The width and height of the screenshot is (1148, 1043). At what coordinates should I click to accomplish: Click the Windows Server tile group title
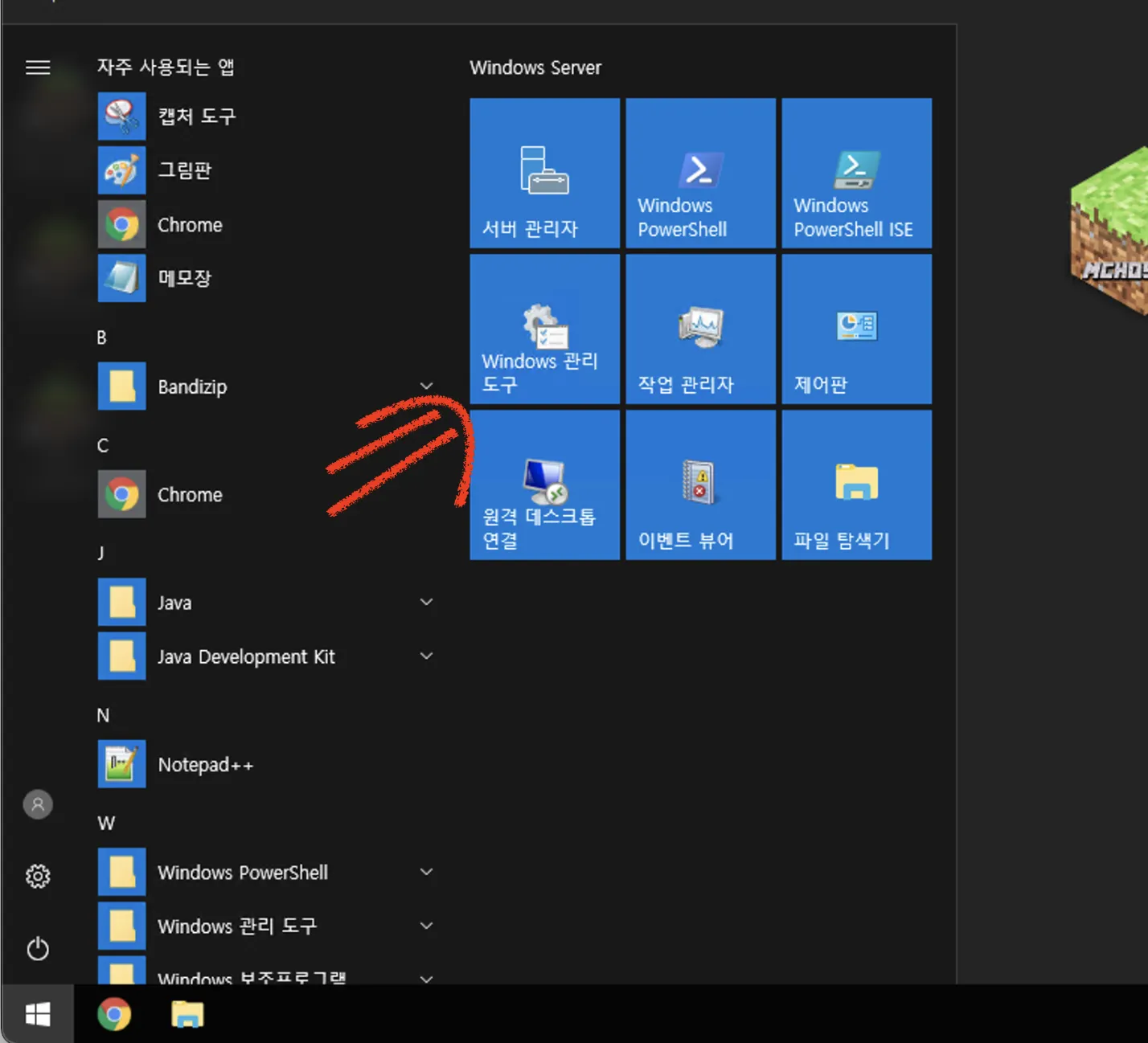535,67
